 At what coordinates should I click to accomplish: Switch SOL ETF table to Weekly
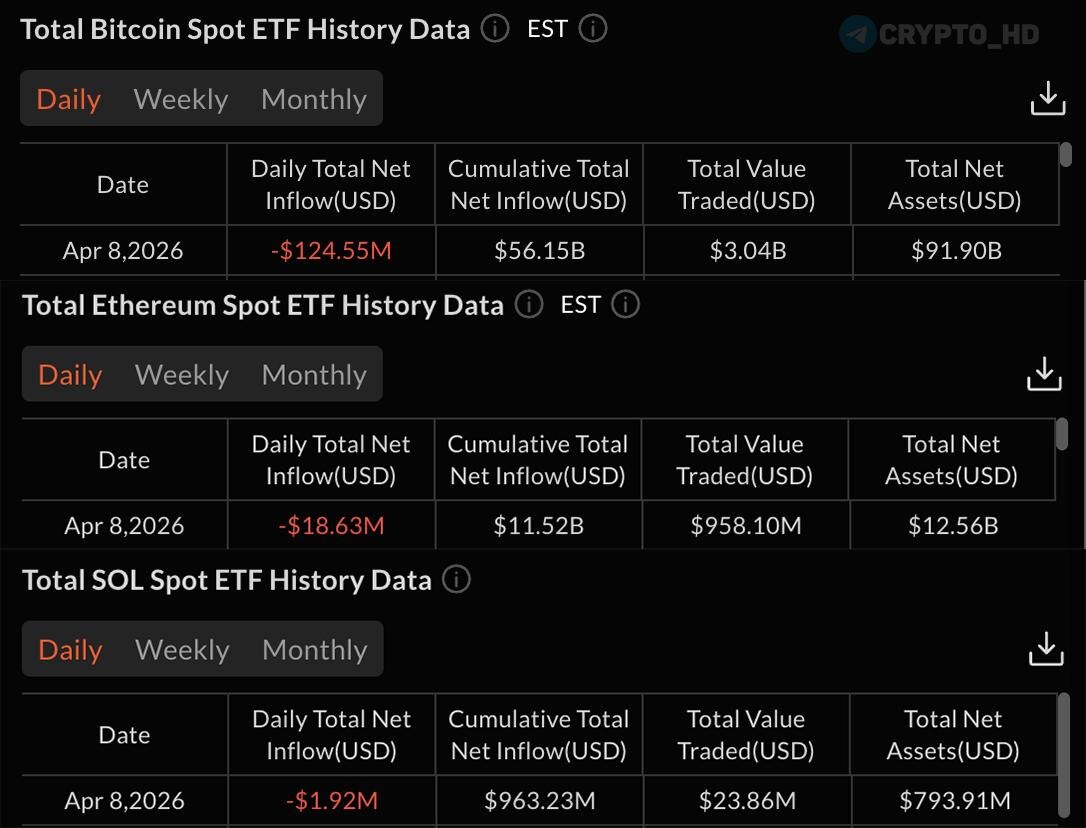(x=182, y=650)
